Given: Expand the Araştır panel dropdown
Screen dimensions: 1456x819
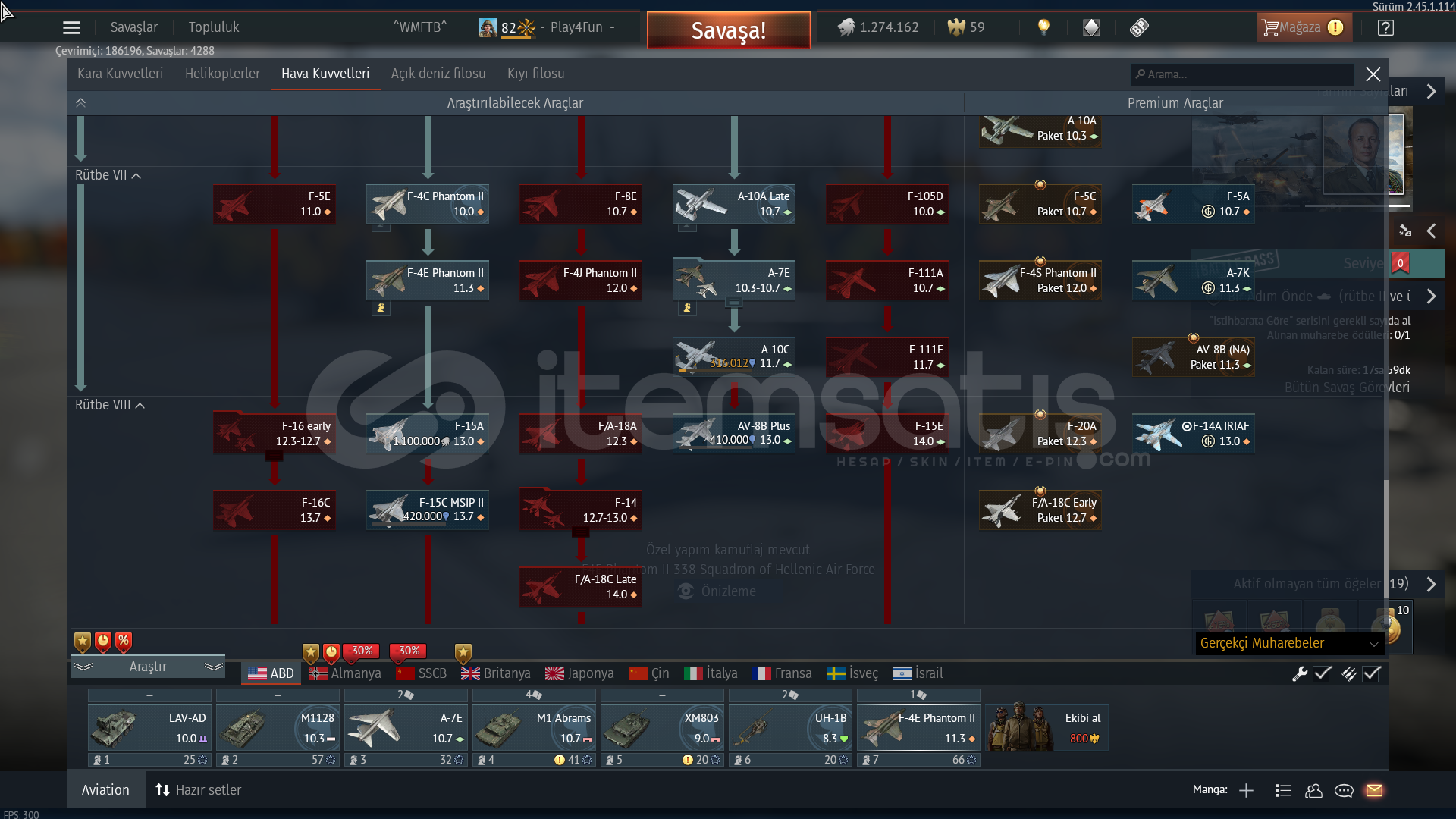Looking at the screenshot, I should [x=148, y=667].
